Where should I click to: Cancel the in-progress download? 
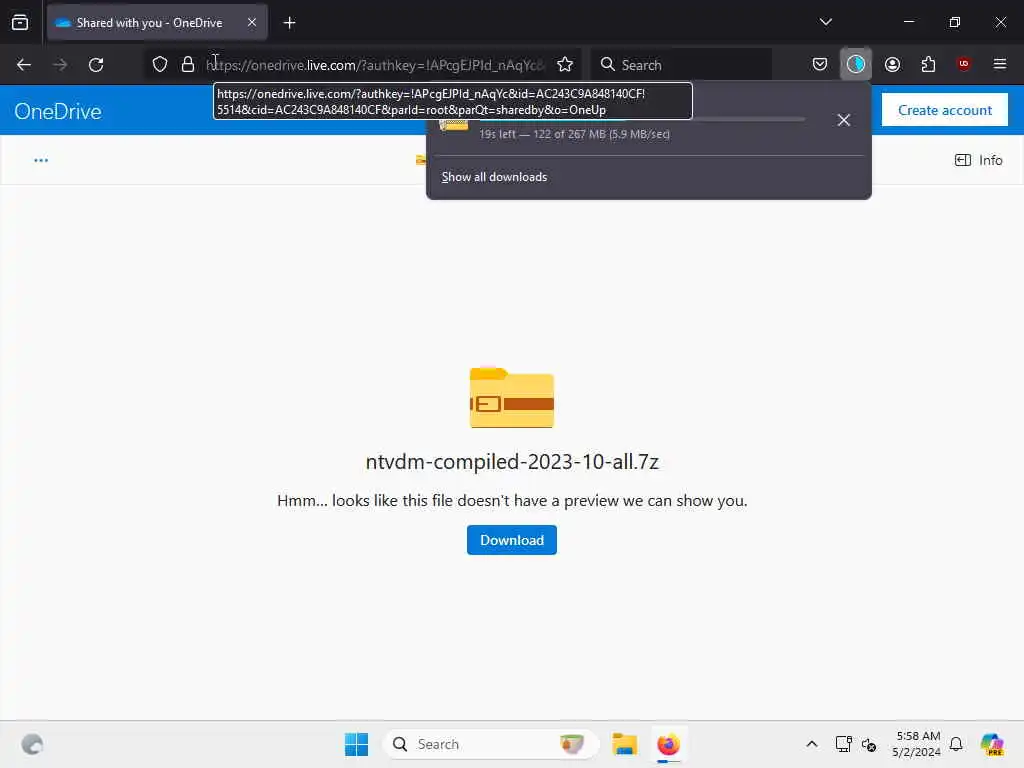click(x=844, y=120)
